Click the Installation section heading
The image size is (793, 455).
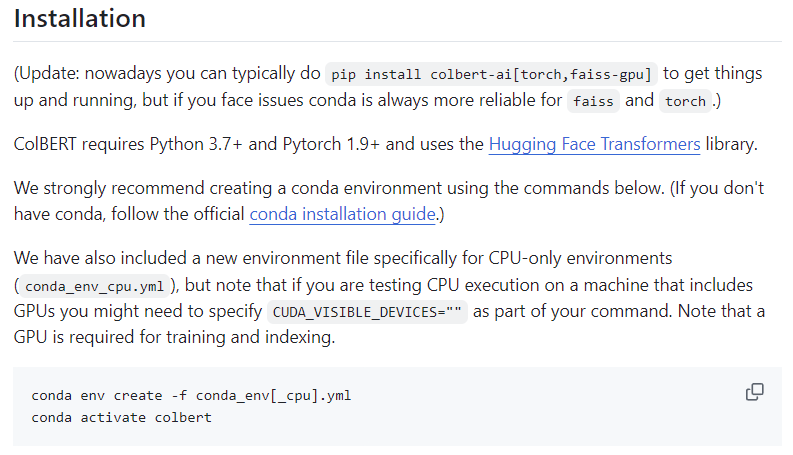coord(80,19)
